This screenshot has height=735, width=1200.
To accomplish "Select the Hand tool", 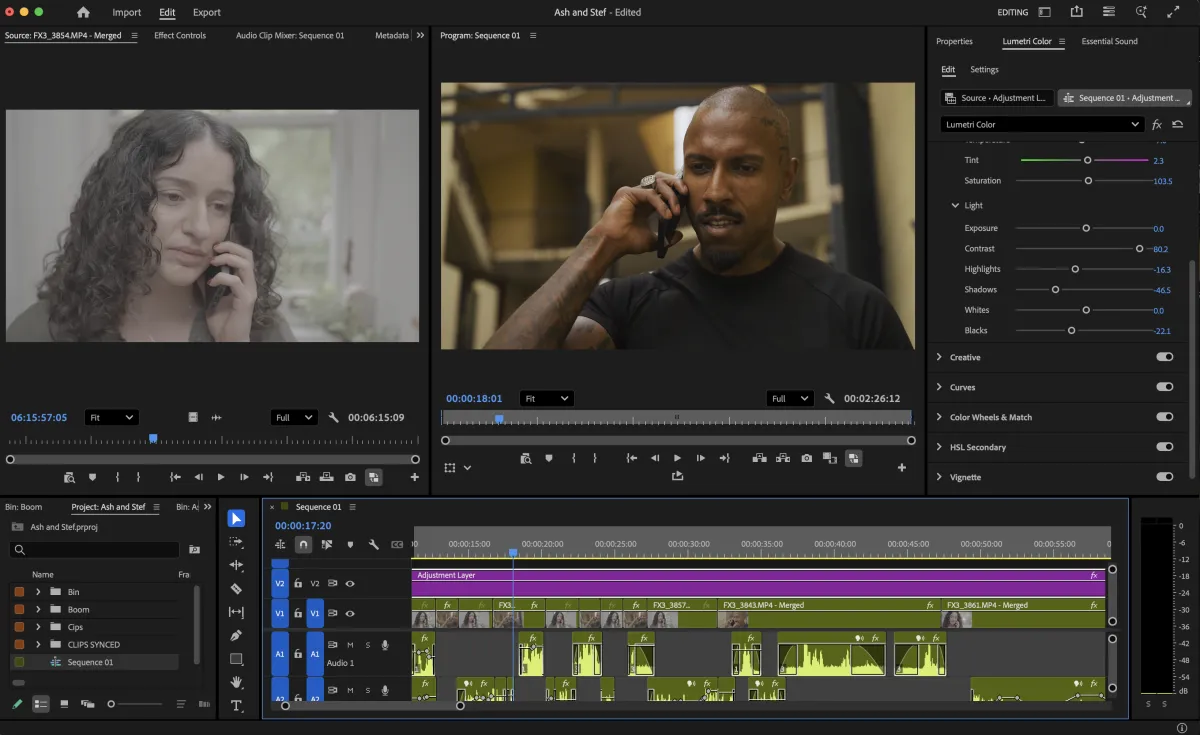I will (236, 682).
